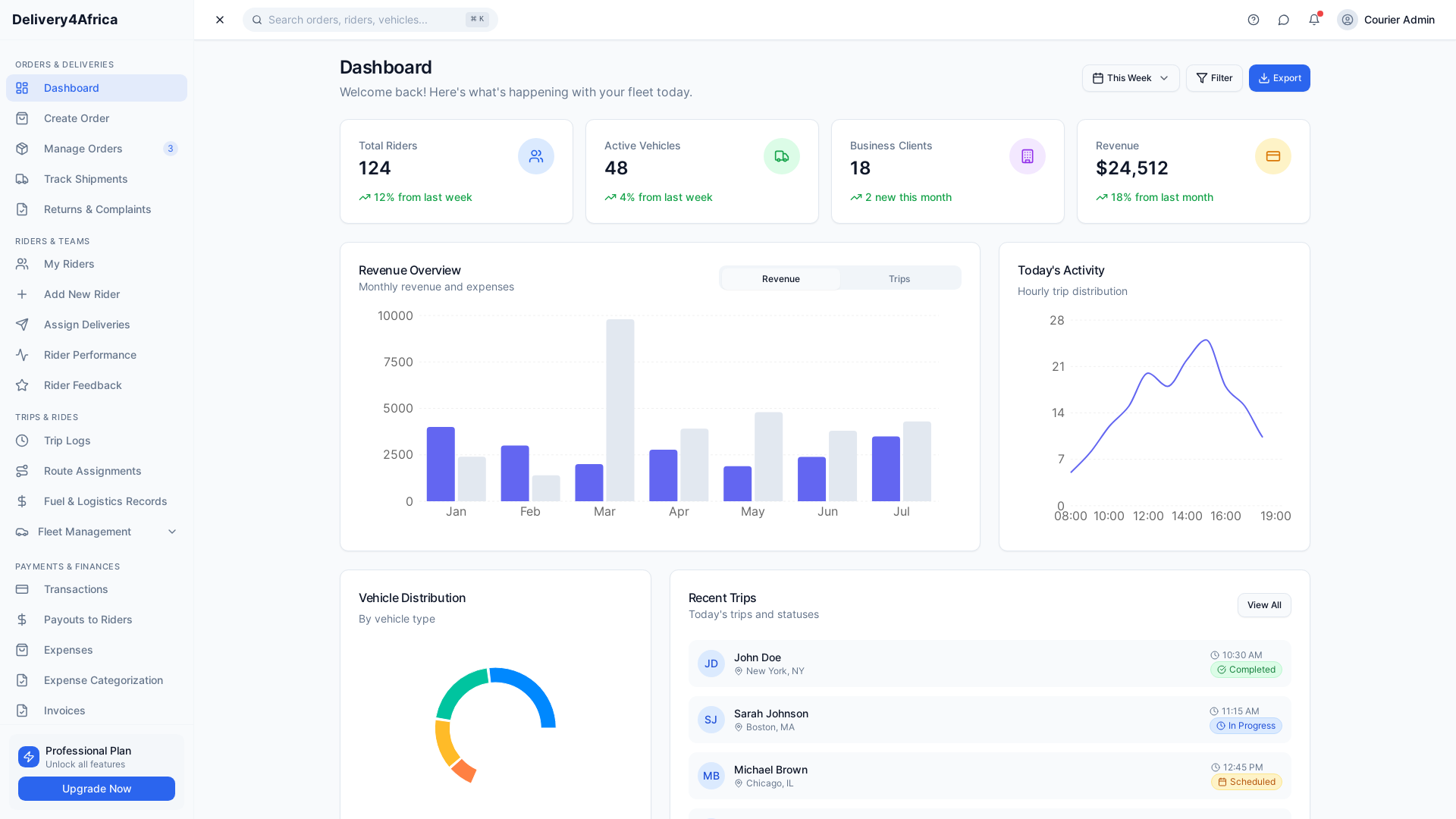The width and height of the screenshot is (1456, 819).
Task: Open the messages chat bubble icon
Action: (1284, 20)
